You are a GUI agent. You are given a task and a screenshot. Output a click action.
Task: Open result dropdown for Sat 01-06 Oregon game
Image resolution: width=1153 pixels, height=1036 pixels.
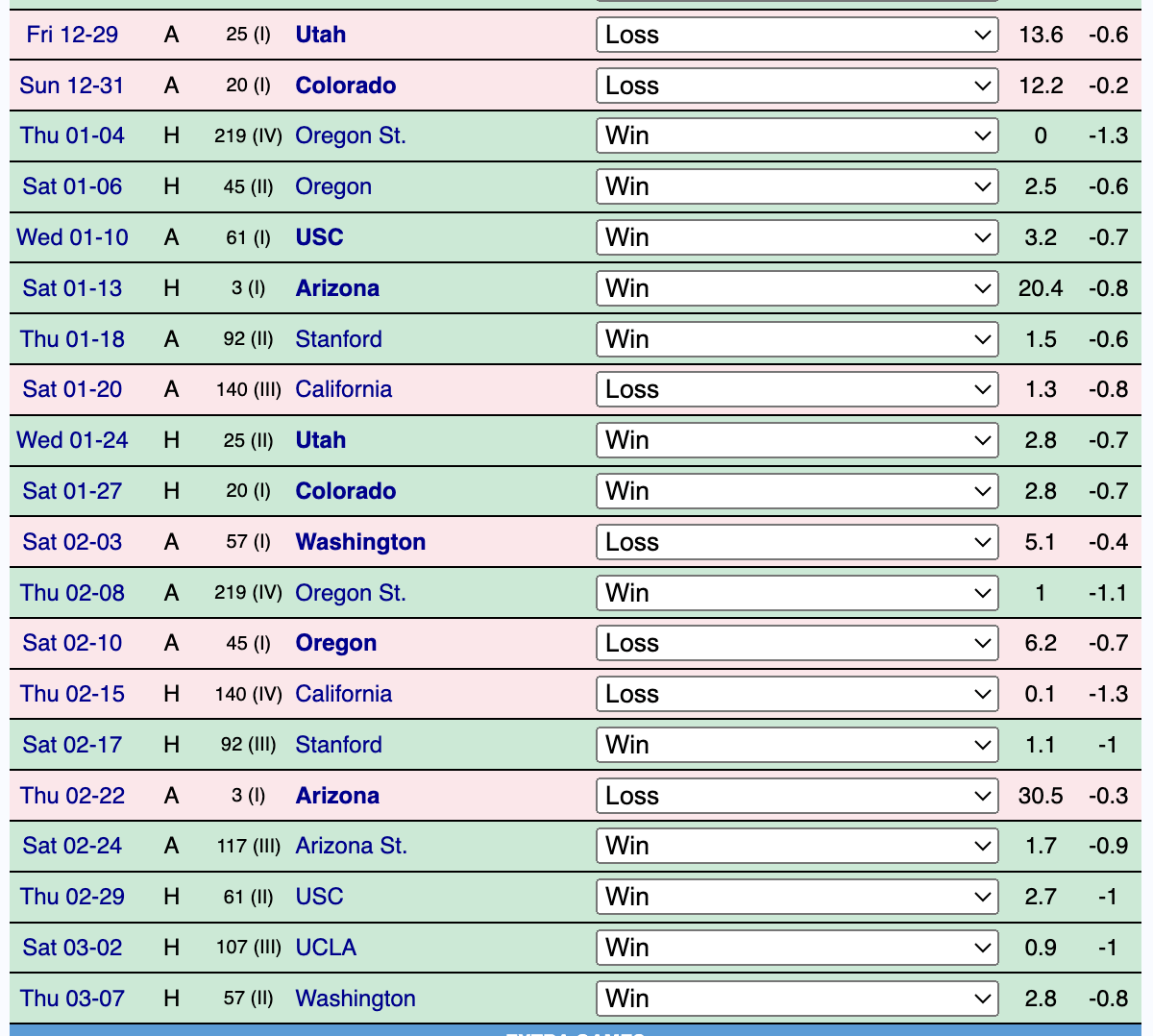(797, 186)
